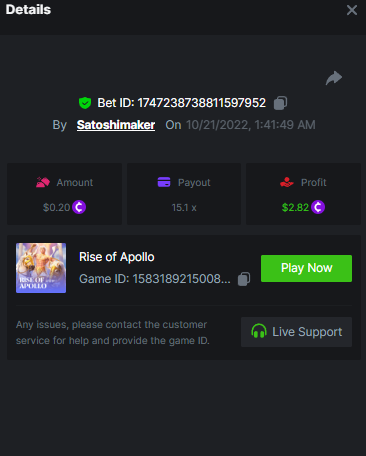This screenshot has height=456, width=366.
Task: Close the Details dialog
Action: 352,10
